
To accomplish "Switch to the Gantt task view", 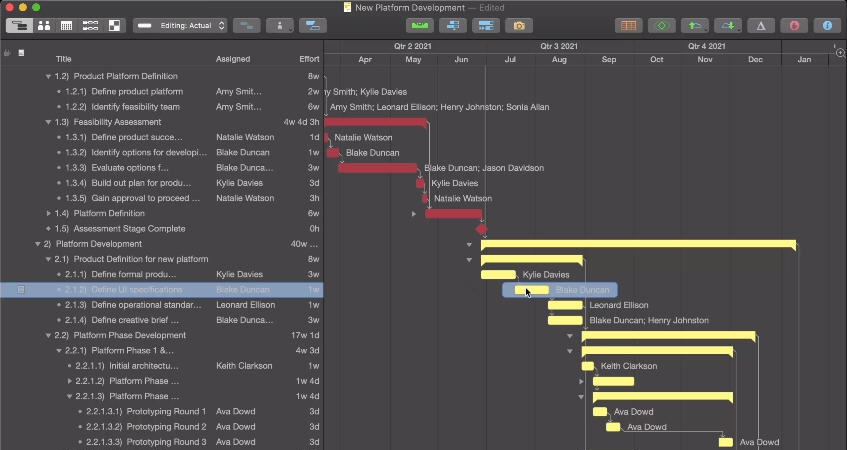I will click(x=19, y=25).
